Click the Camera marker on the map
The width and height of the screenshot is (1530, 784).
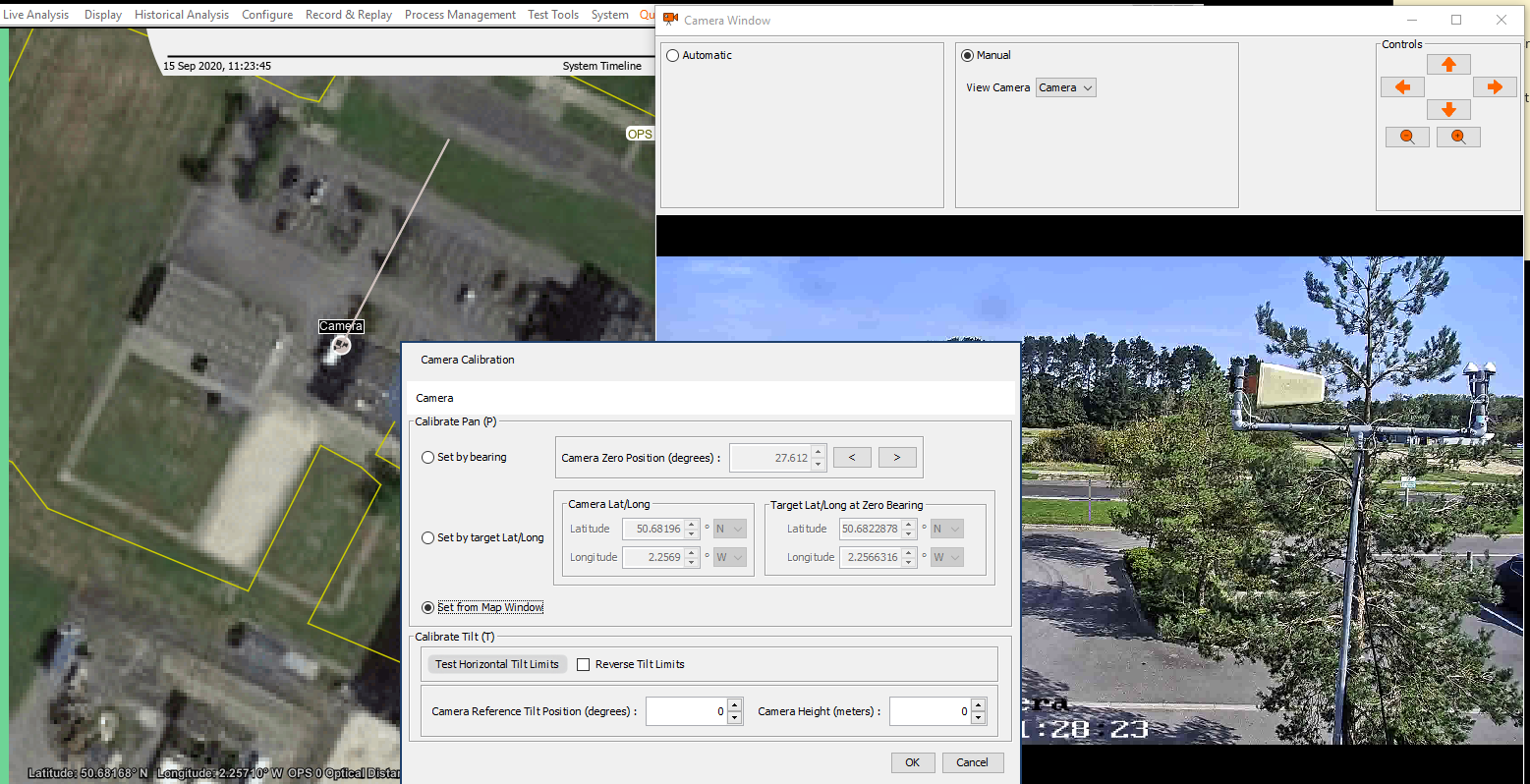341,344
